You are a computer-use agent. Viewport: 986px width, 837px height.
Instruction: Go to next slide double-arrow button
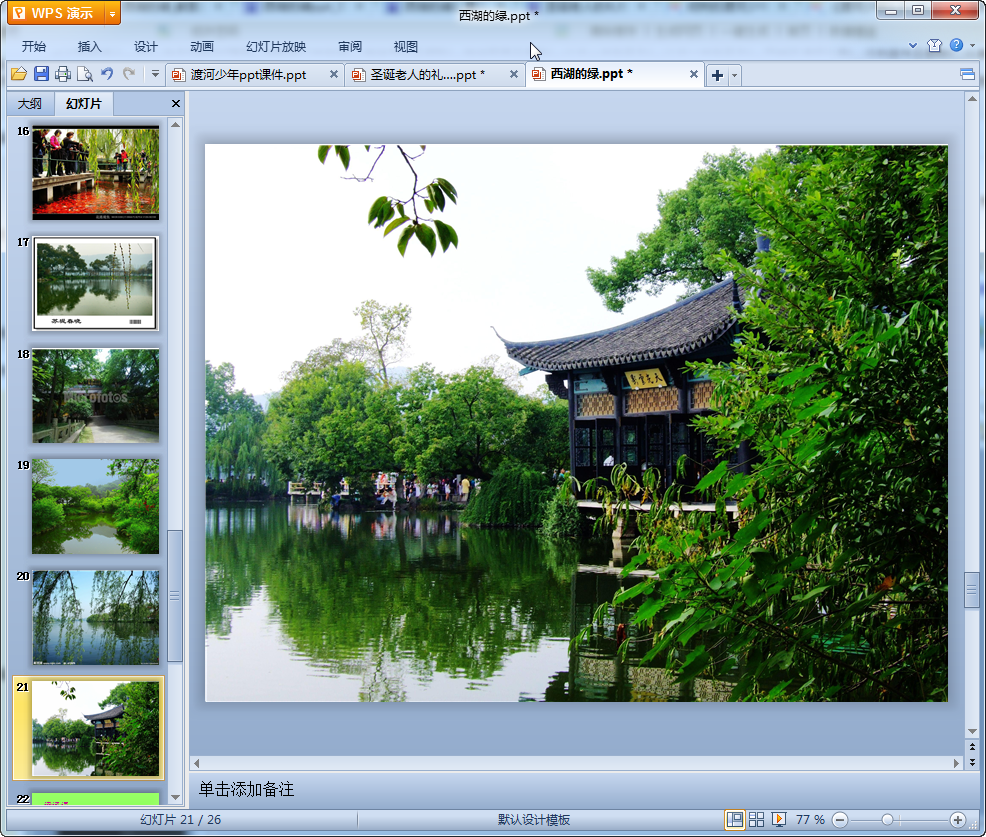tap(972, 762)
